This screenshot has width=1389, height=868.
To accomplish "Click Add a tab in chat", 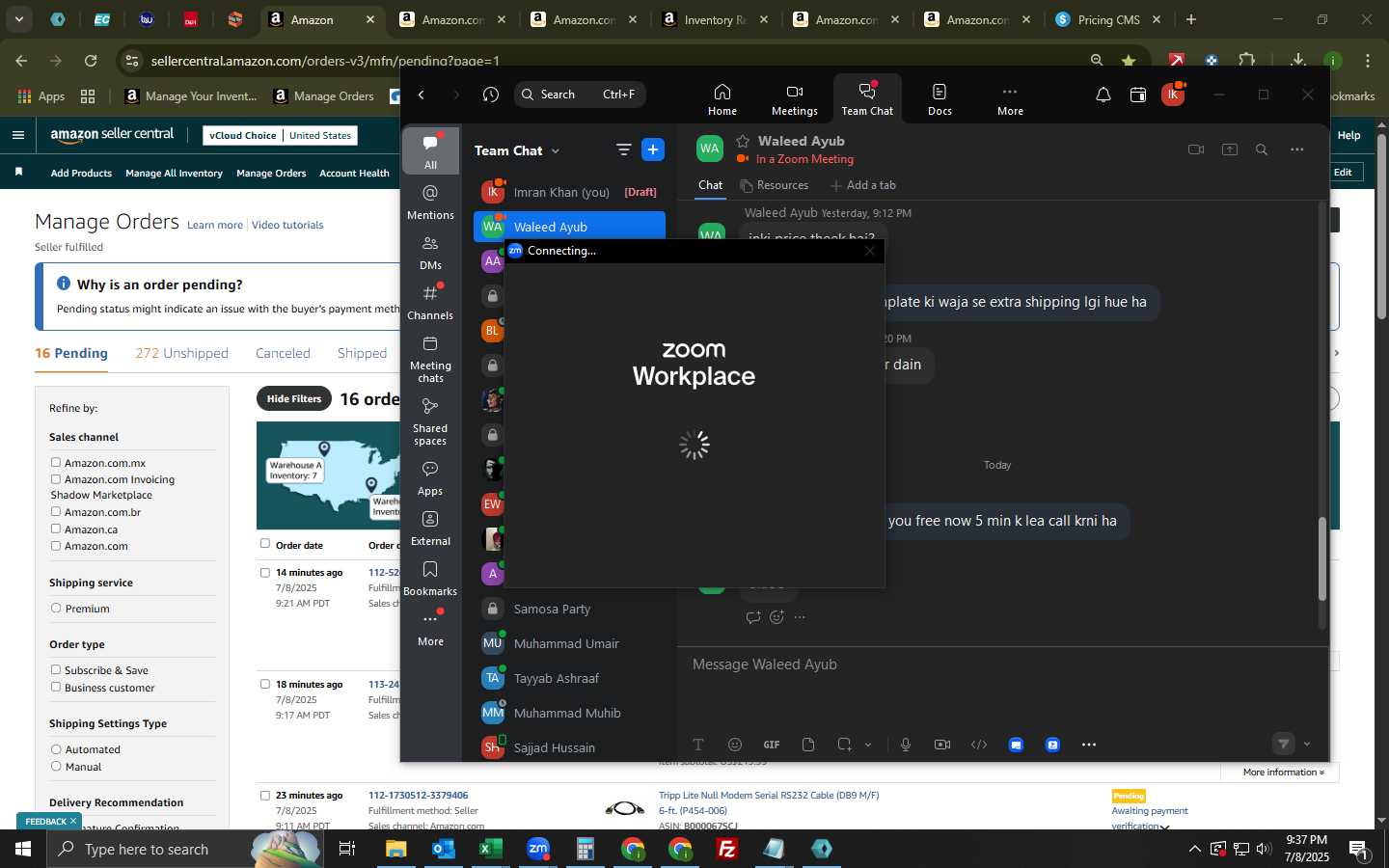I will (863, 185).
